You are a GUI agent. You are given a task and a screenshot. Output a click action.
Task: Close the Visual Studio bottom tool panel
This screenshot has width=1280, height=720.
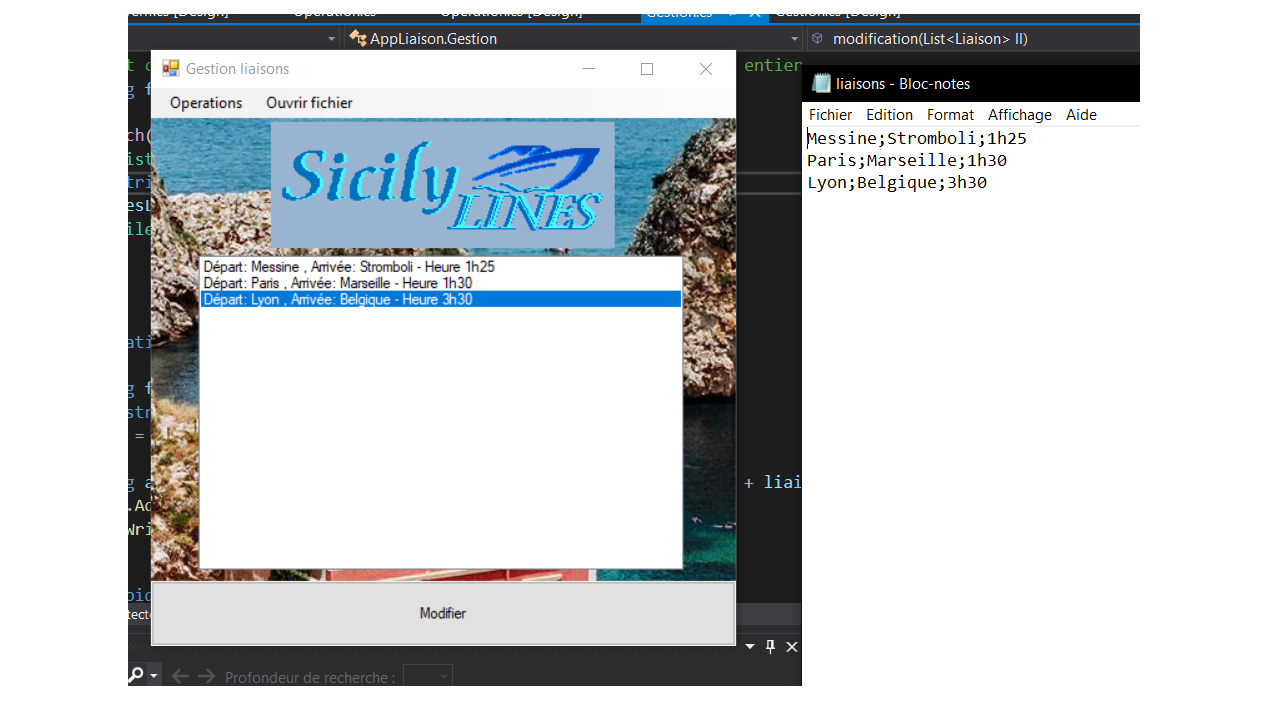click(792, 646)
